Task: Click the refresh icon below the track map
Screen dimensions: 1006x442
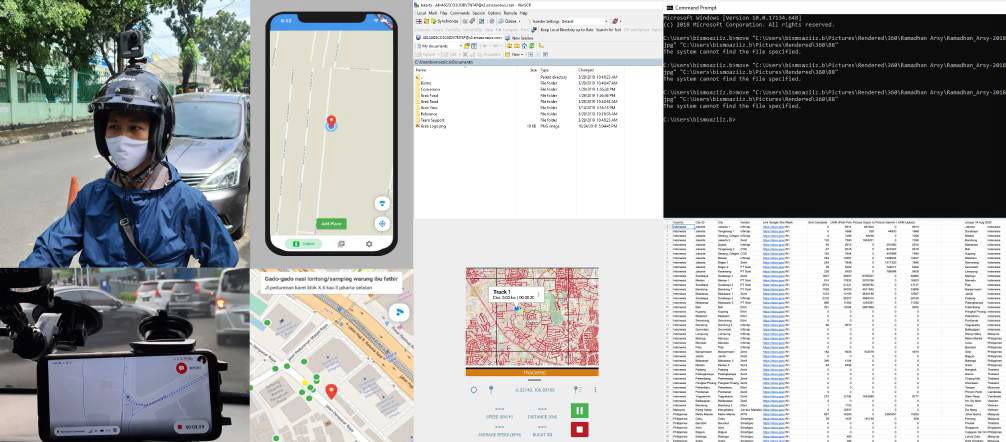Action: [x=474, y=389]
